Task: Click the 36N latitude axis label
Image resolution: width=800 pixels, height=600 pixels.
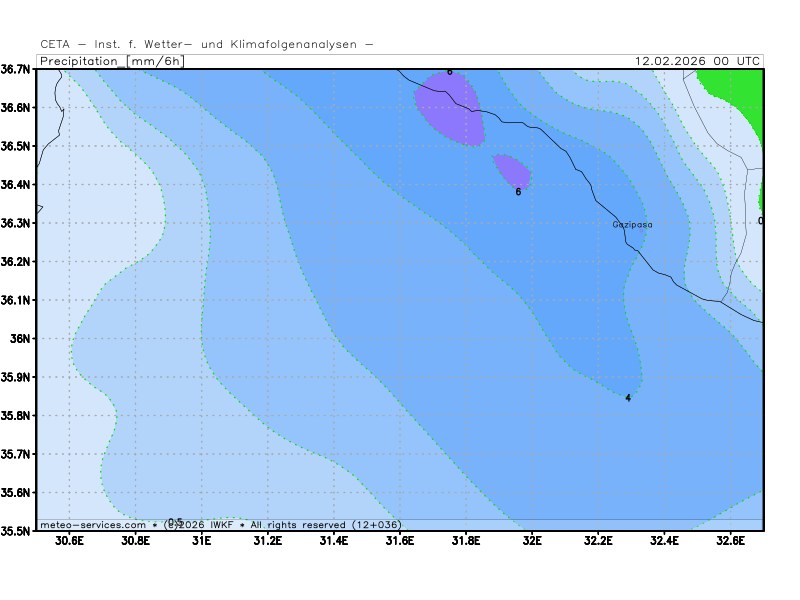Action: [x=22, y=338]
